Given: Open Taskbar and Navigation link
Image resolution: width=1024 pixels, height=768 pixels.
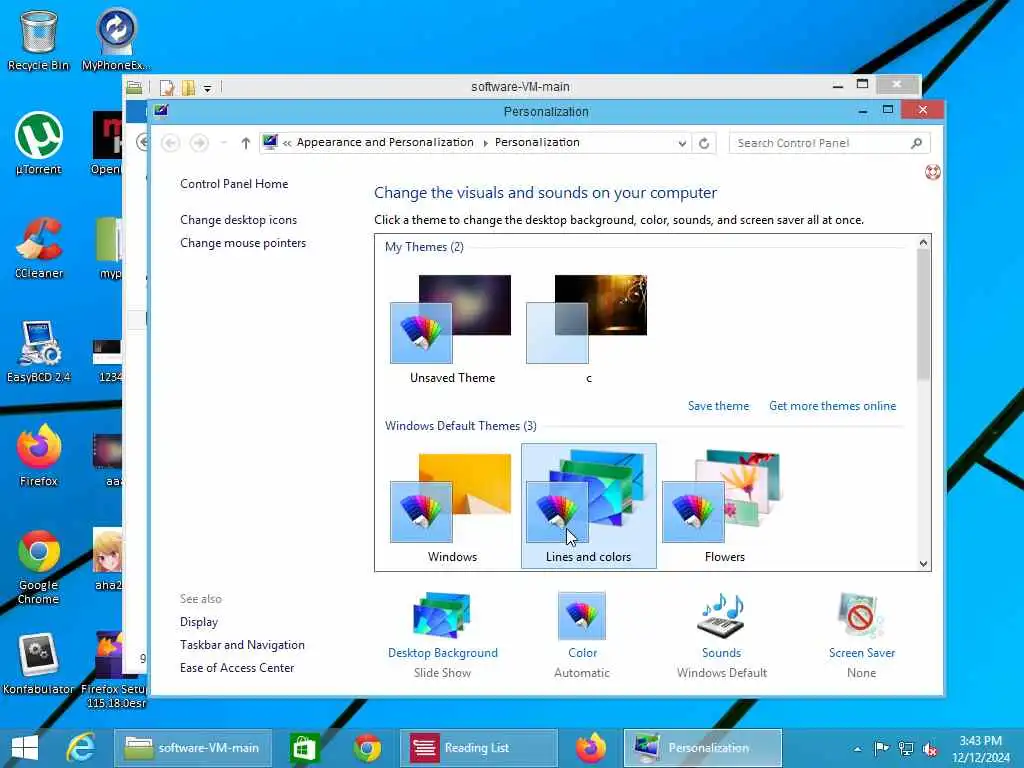Looking at the screenshot, I should click(242, 645).
